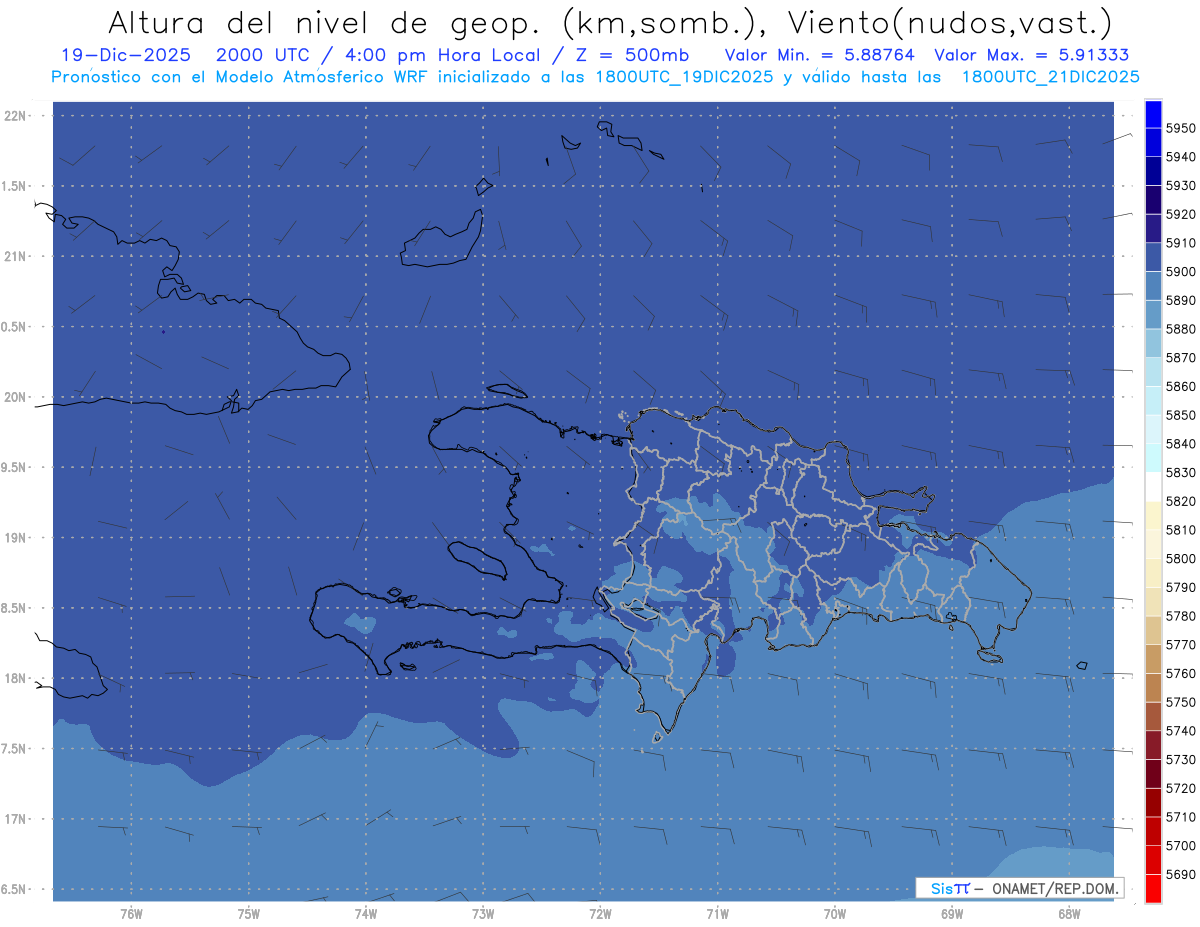This screenshot has height=927, width=1200.
Task: Select the 'Valor Min. = 5.88764' text
Action: point(819,55)
